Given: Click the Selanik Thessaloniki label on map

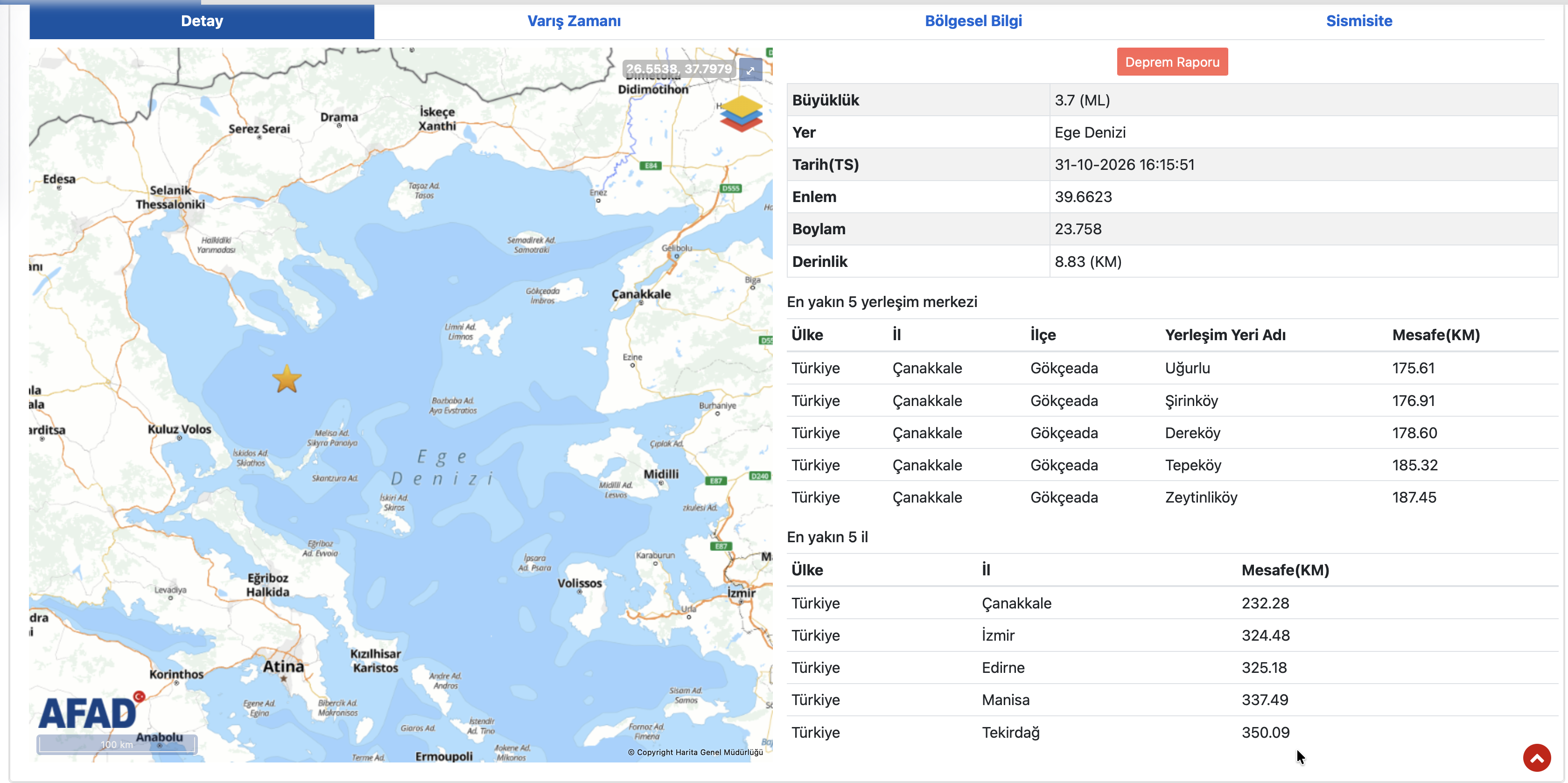Looking at the screenshot, I should [170, 197].
